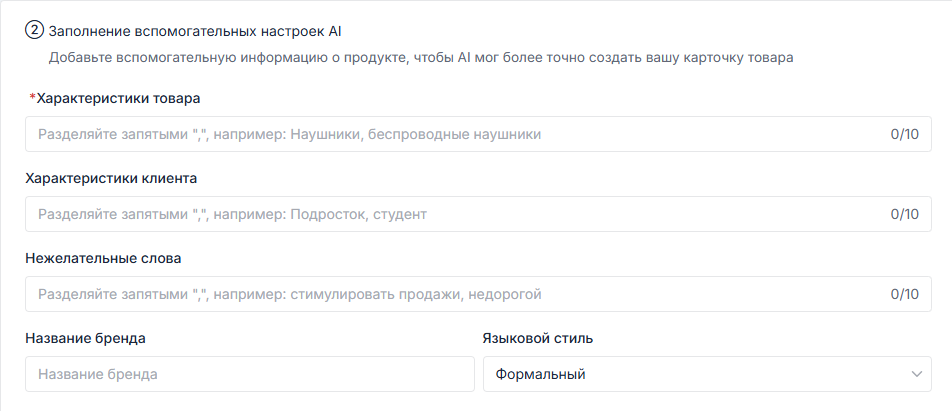Focus the Нежелательные слова input field
952x411 pixels.
(x=478, y=294)
